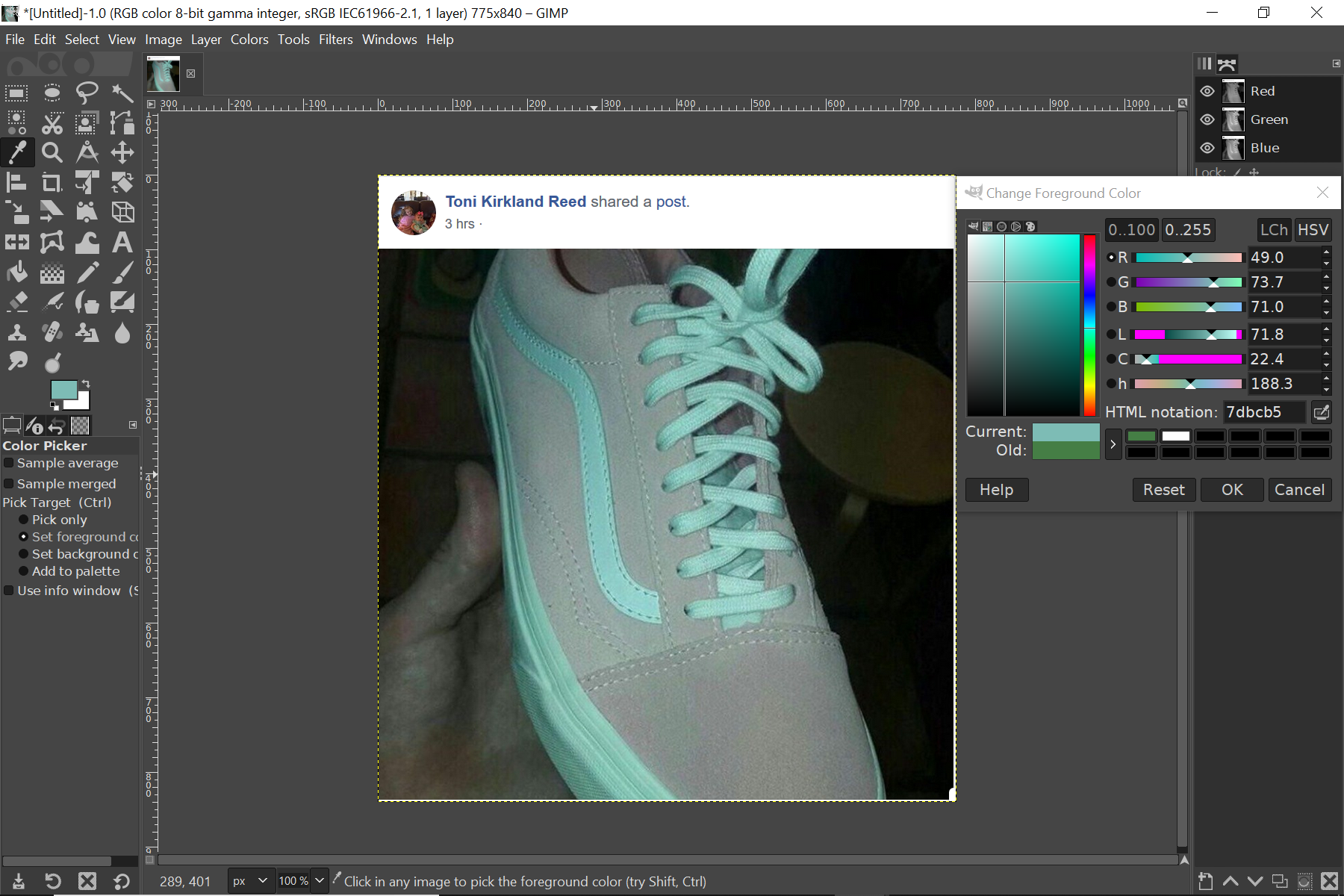Select the Pick only radio option
The image size is (1344, 896).
(x=24, y=520)
